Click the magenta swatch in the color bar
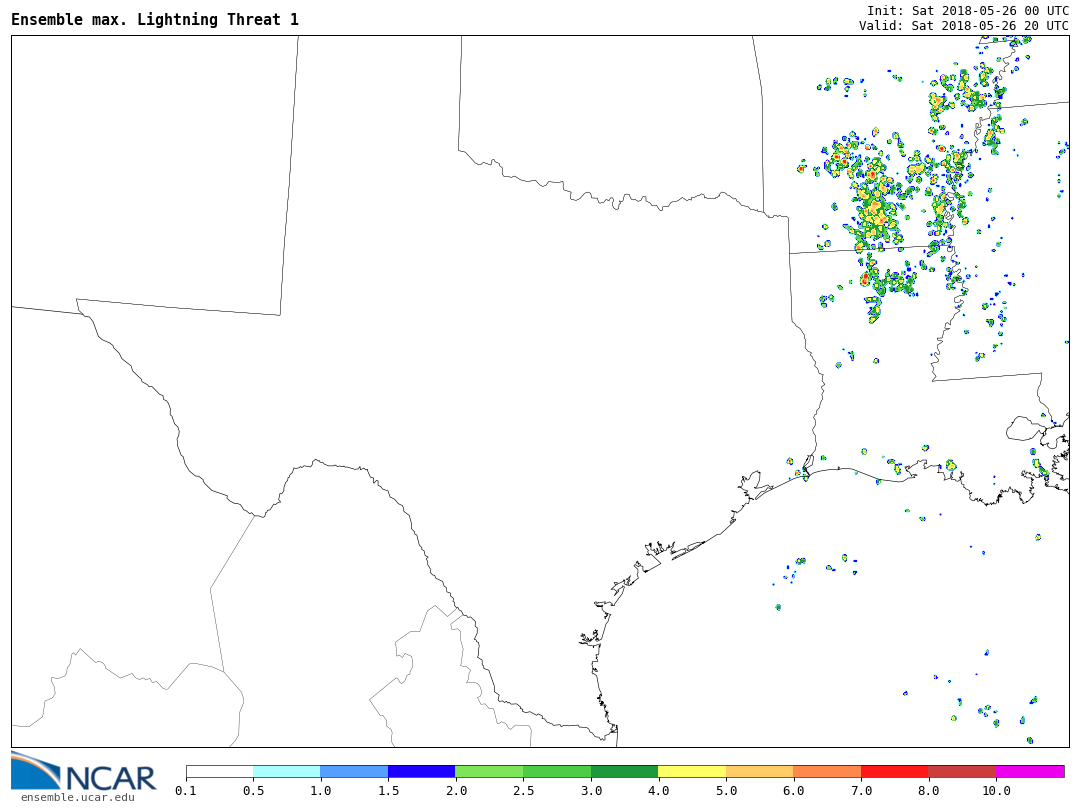 point(1030,771)
